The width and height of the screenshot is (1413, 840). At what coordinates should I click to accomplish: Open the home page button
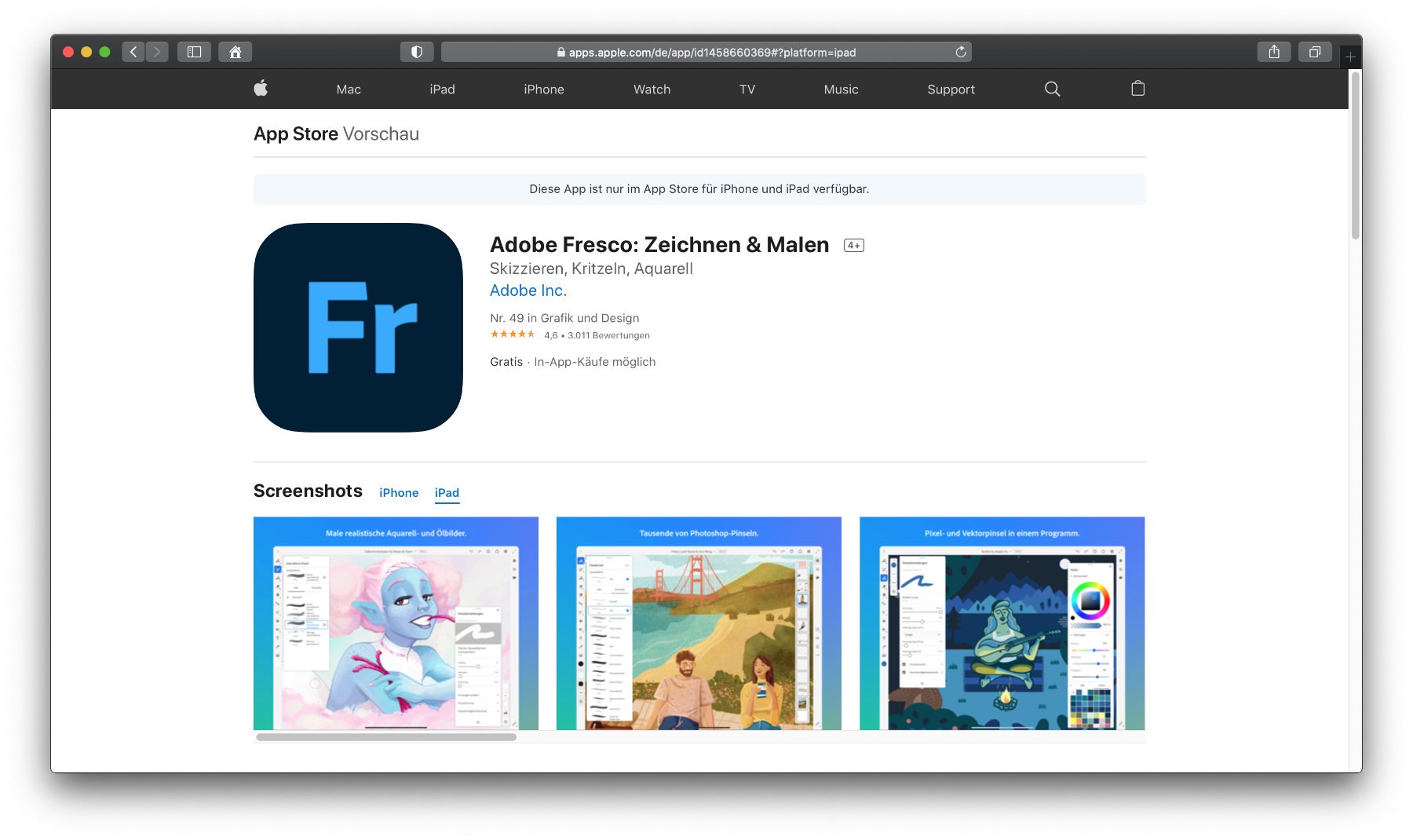coord(235,52)
